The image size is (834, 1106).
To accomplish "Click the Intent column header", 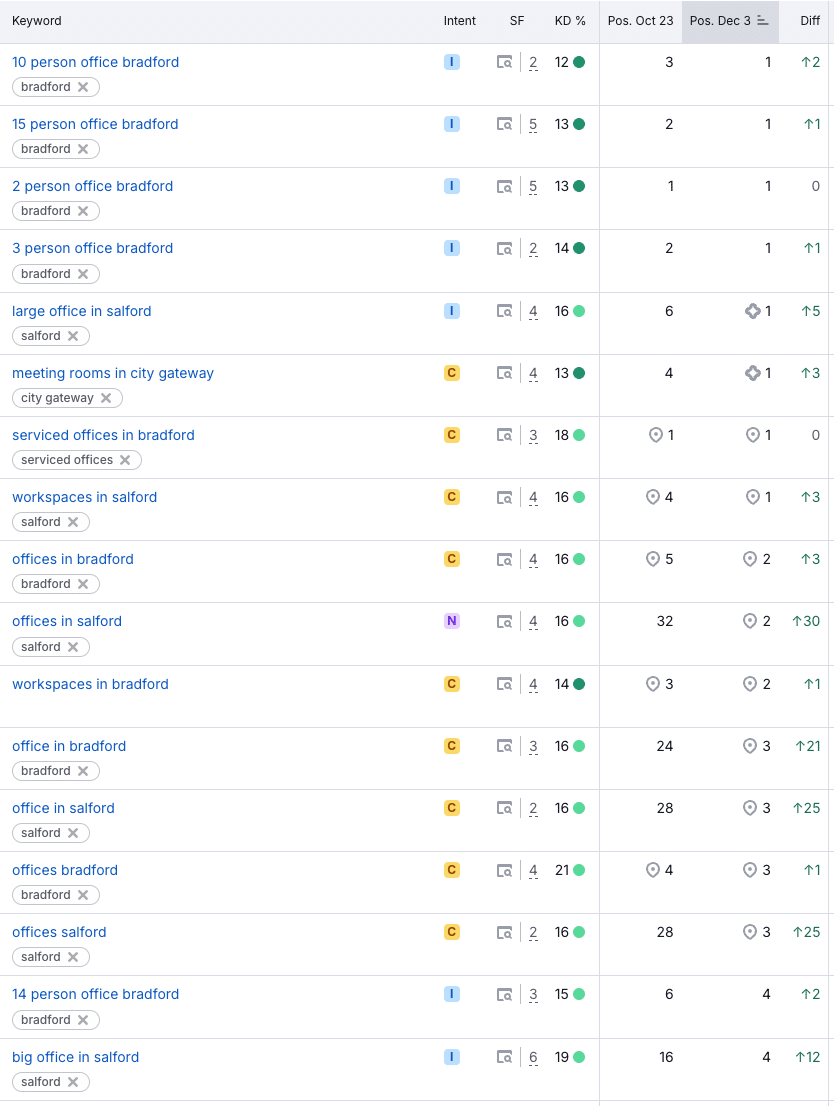I will click(460, 21).
